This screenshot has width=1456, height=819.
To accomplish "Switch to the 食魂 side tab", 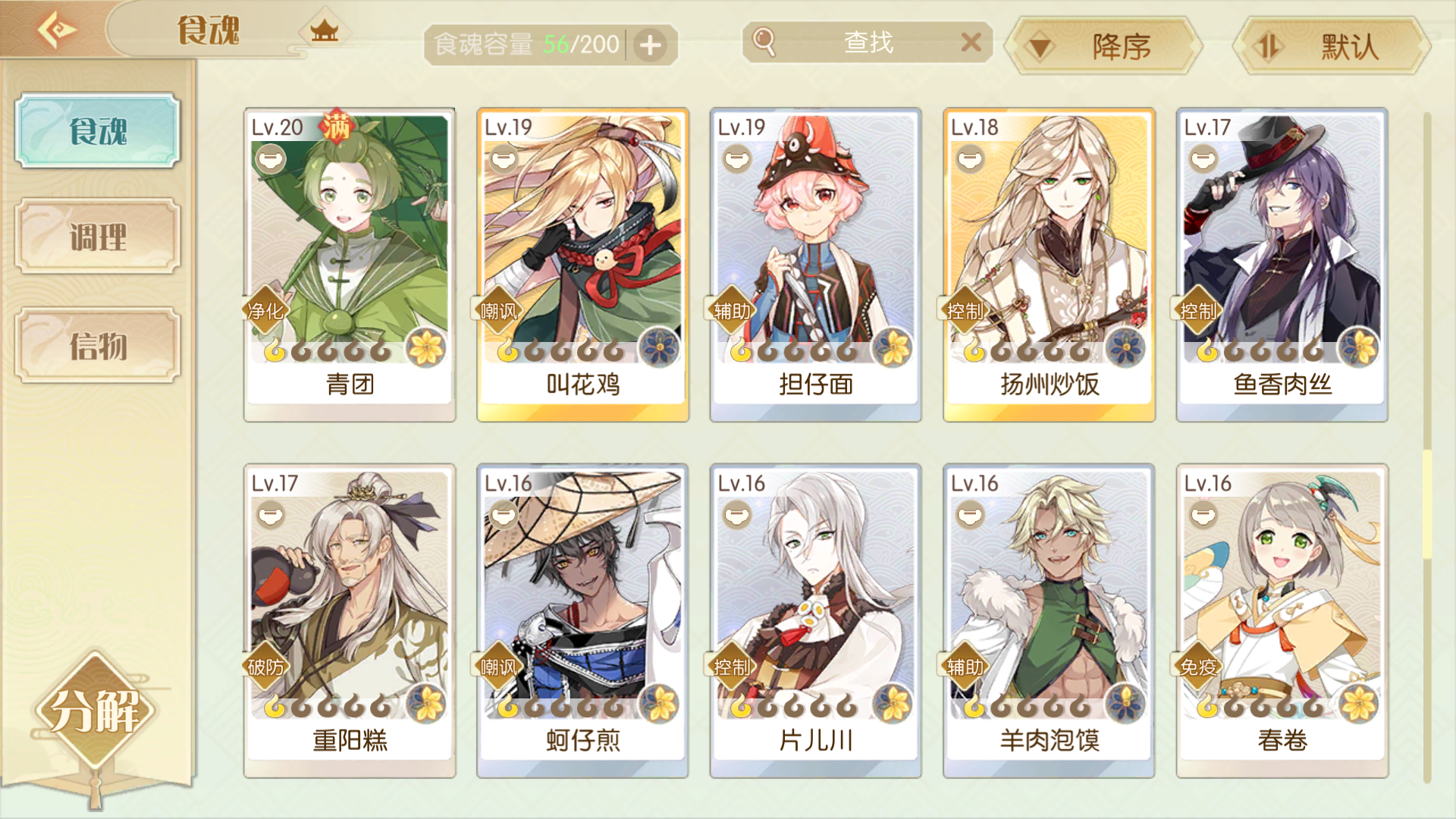I will [x=98, y=130].
